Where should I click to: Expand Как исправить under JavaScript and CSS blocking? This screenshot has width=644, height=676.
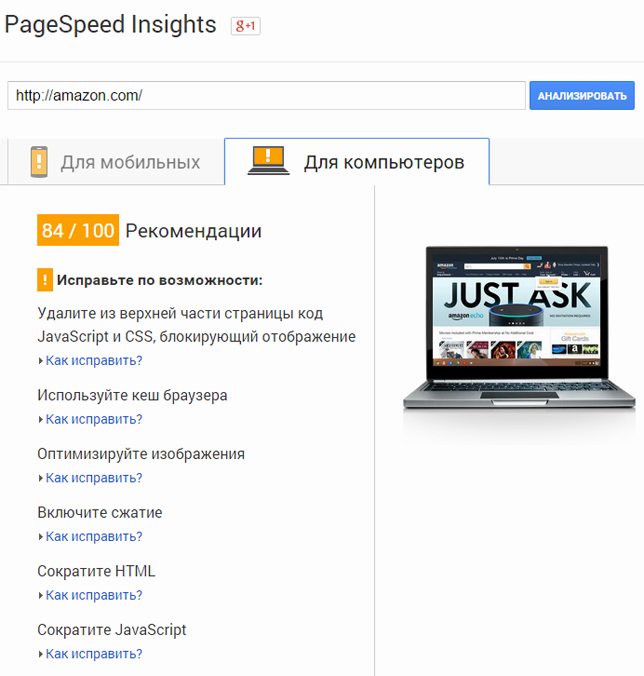click(94, 360)
